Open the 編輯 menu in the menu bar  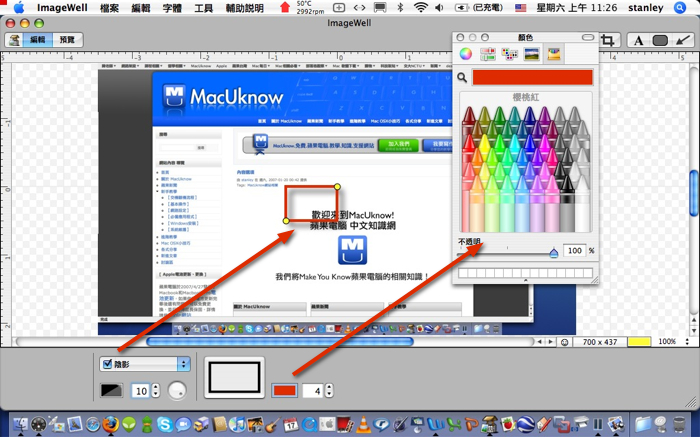(x=141, y=8)
